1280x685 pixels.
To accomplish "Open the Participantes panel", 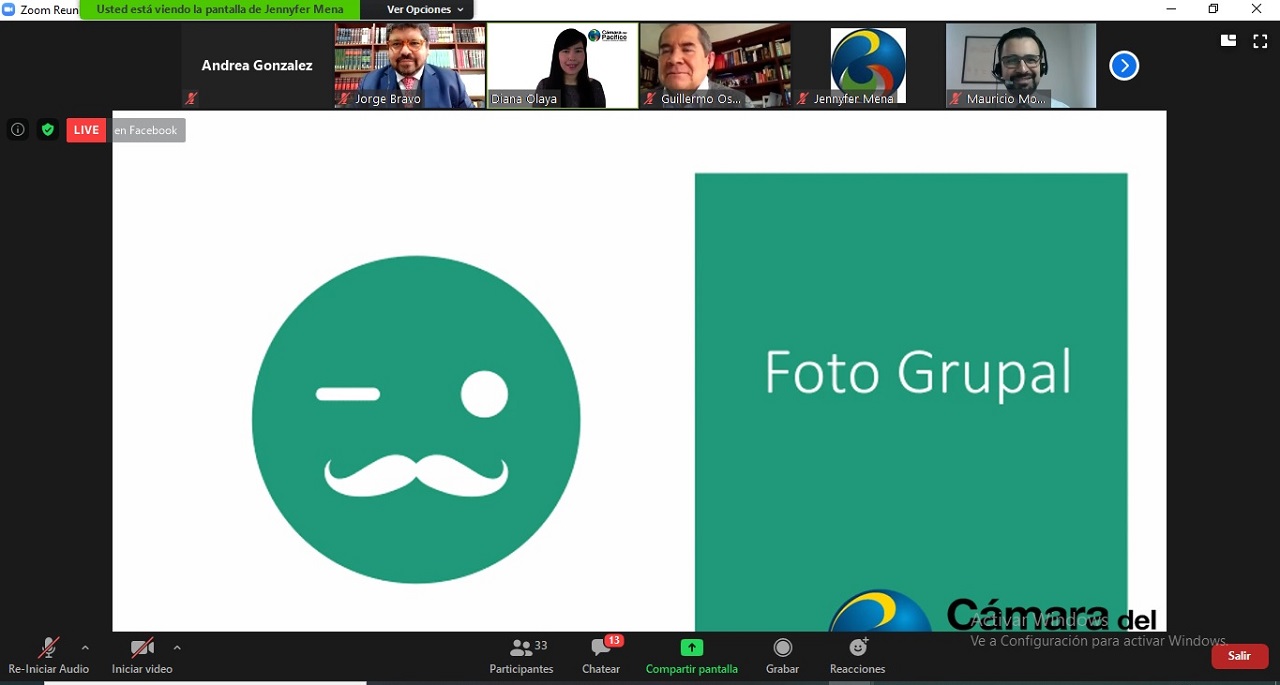I will click(x=521, y=655).
